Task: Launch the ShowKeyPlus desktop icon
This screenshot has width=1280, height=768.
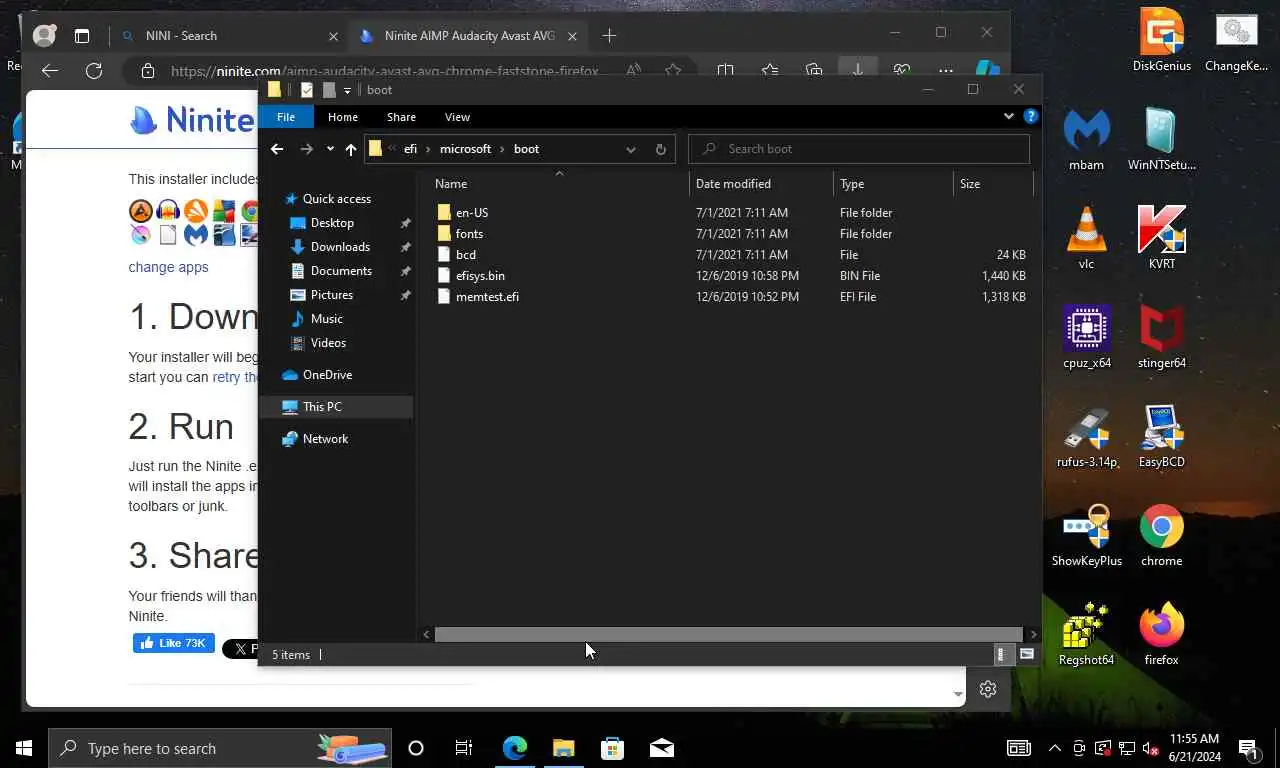Action: [1086, 535]
